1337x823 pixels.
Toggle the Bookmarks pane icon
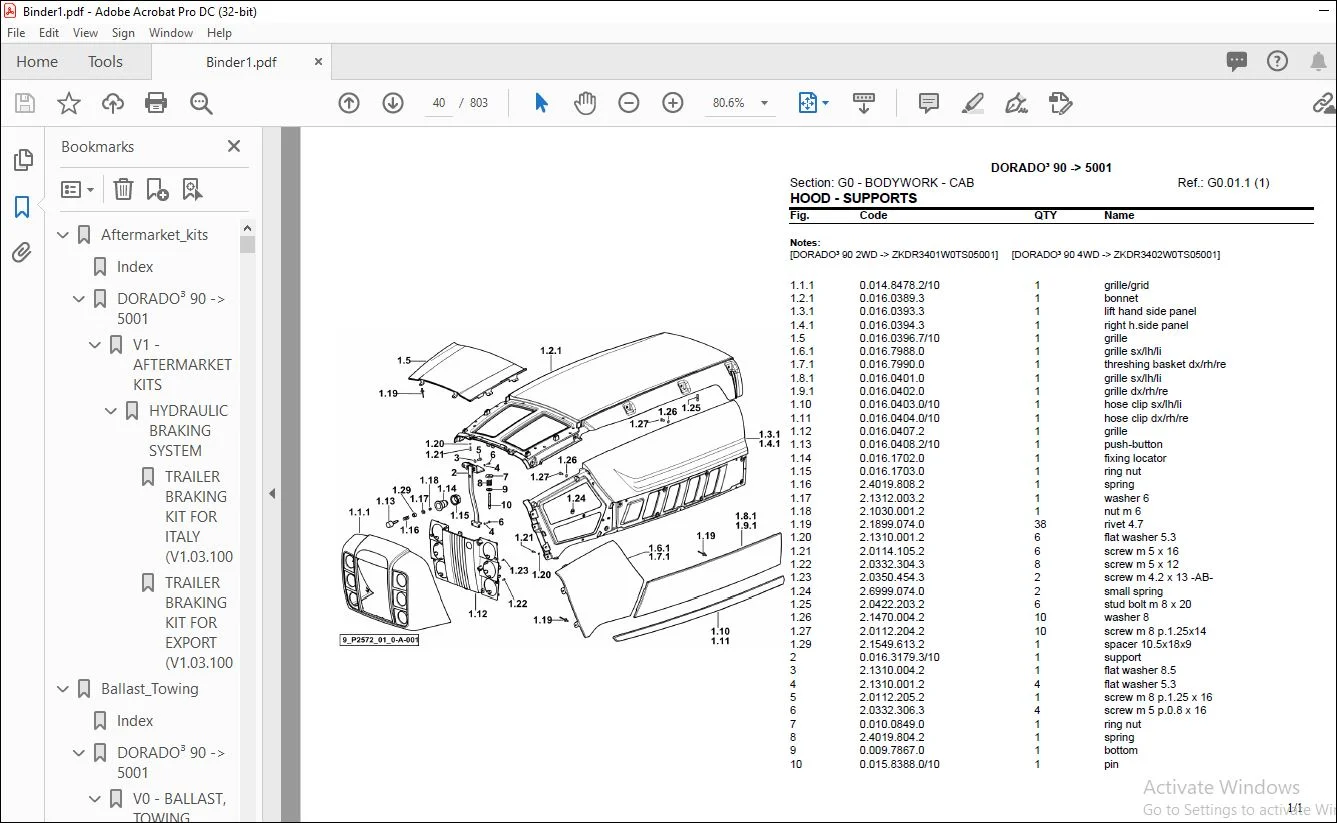(x=22, y=207)
